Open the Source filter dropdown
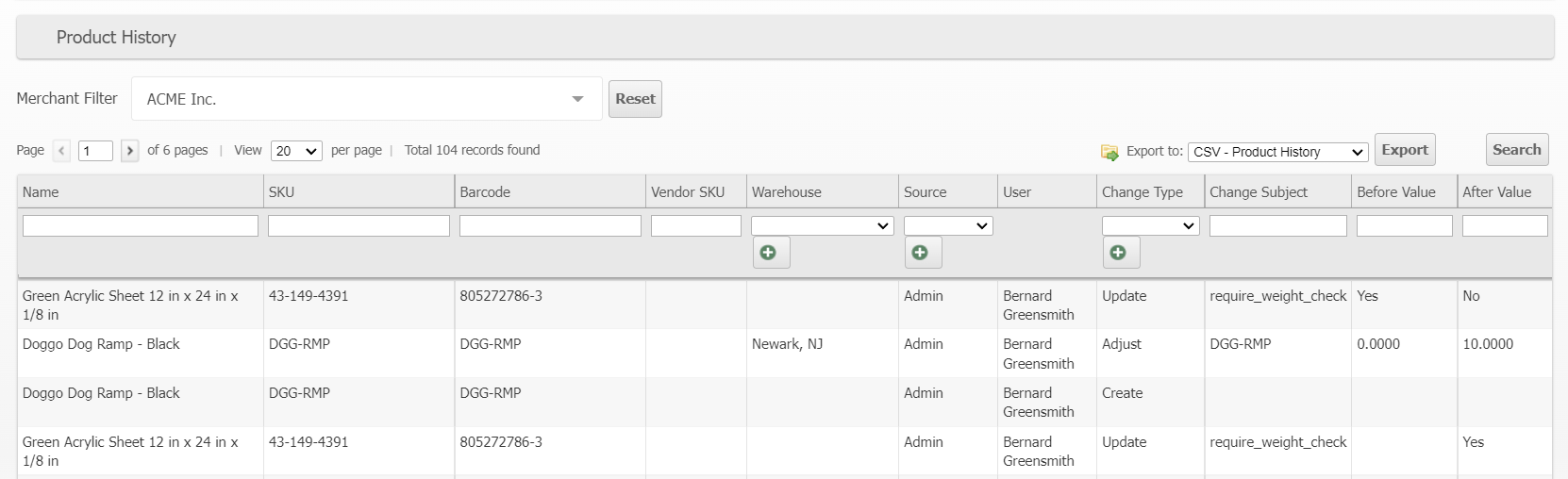Screen dimensions: 1568x479 click(947, 226)
